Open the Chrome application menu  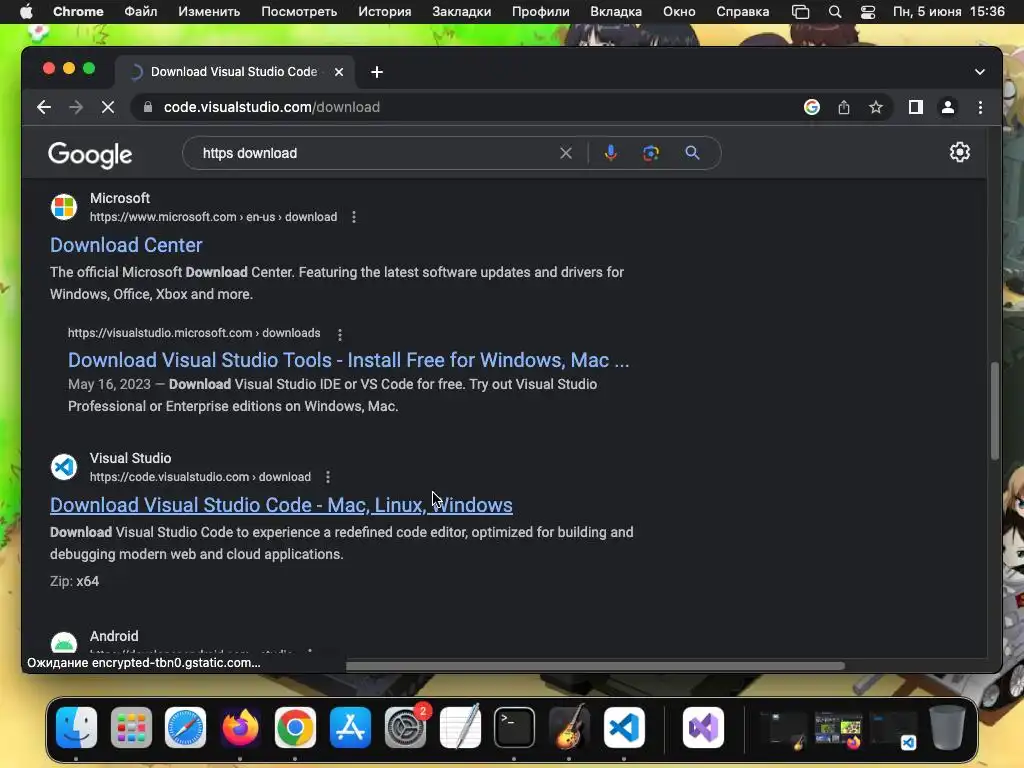(78, 12)
